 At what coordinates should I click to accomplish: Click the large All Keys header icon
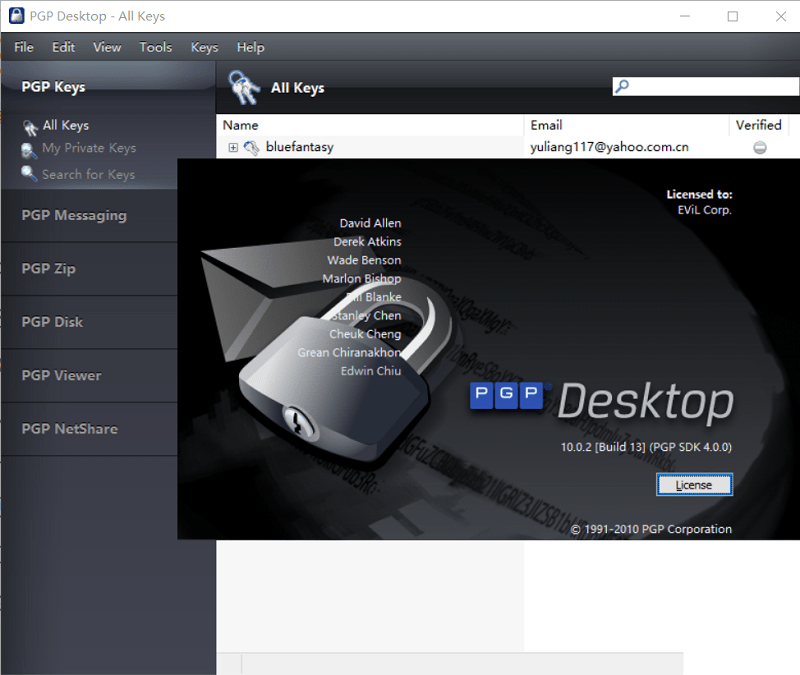pyautogui.click(x=244, y=88)
